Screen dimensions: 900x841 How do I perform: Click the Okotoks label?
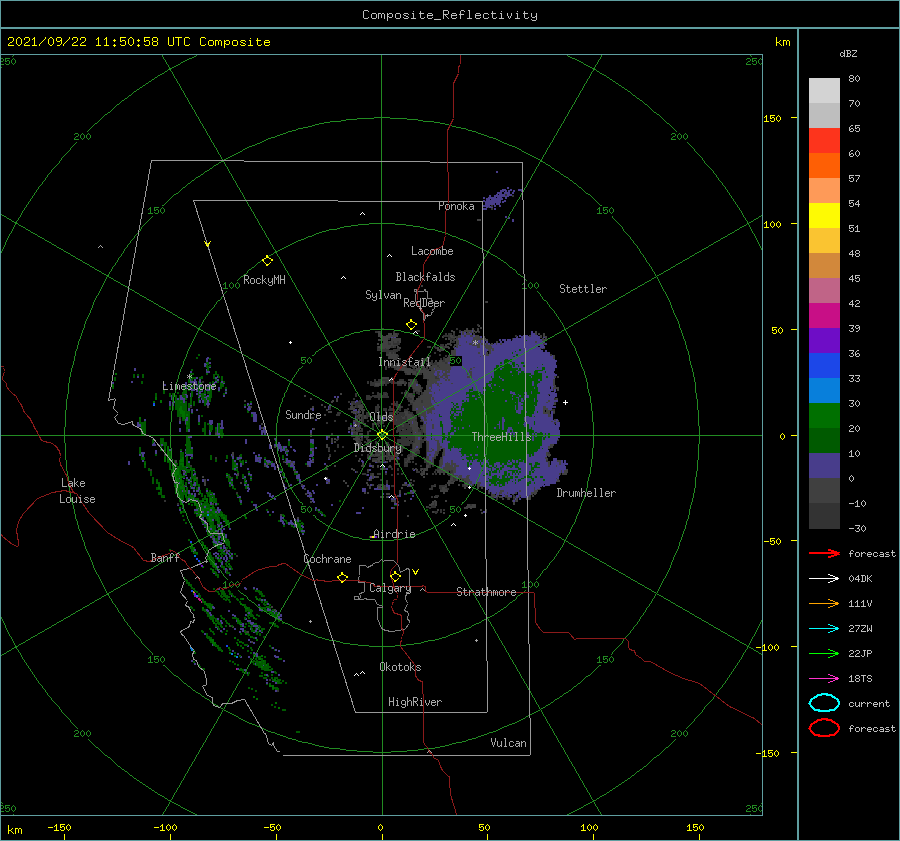400,667
